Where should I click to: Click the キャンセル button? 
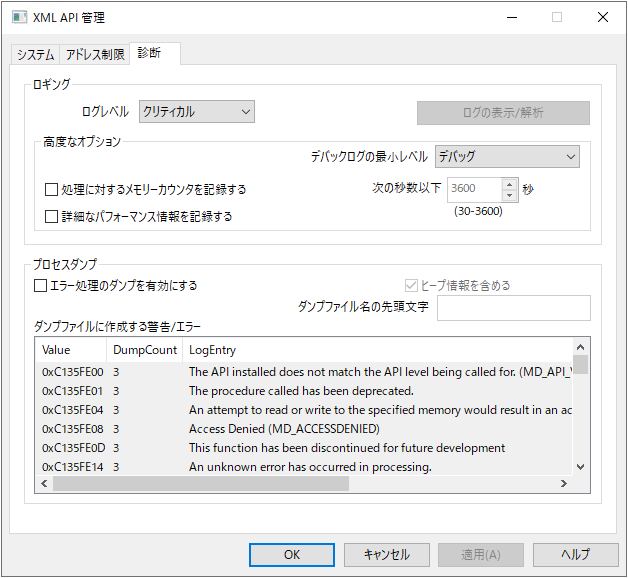click(386, 555)
